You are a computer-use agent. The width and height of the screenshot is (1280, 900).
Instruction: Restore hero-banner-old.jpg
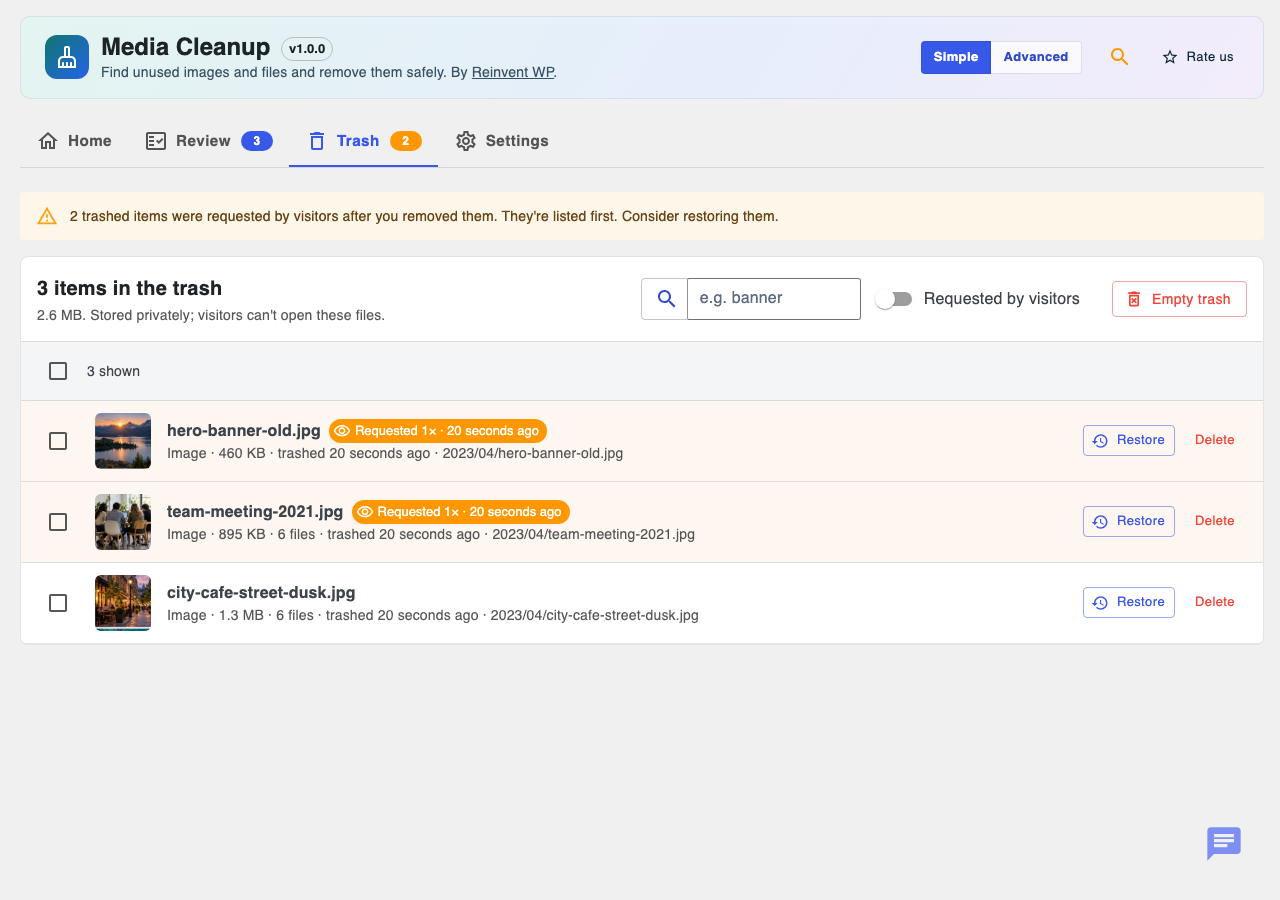1129,440
